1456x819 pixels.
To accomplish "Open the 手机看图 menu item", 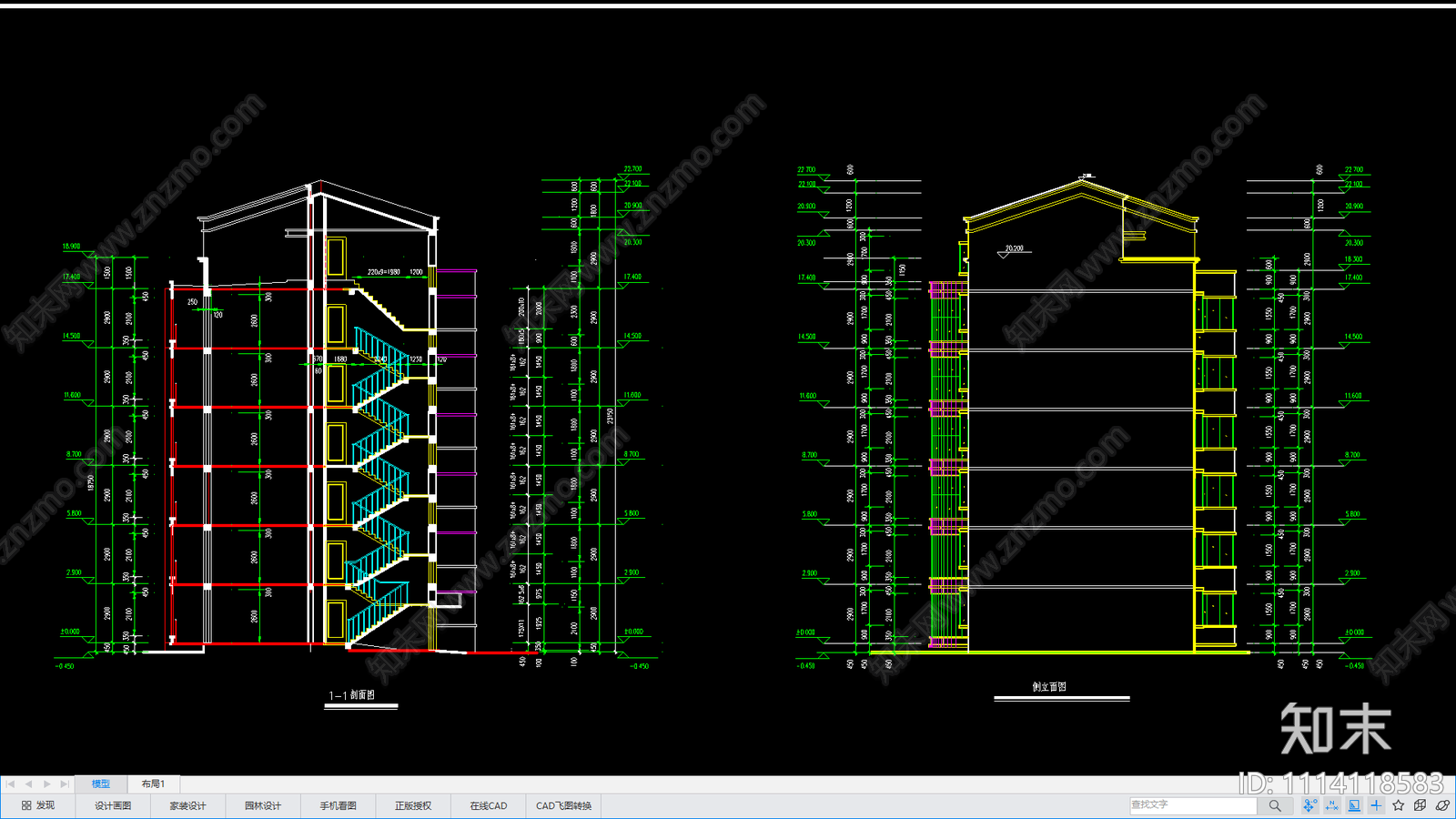I will click(x=338, y=805).
